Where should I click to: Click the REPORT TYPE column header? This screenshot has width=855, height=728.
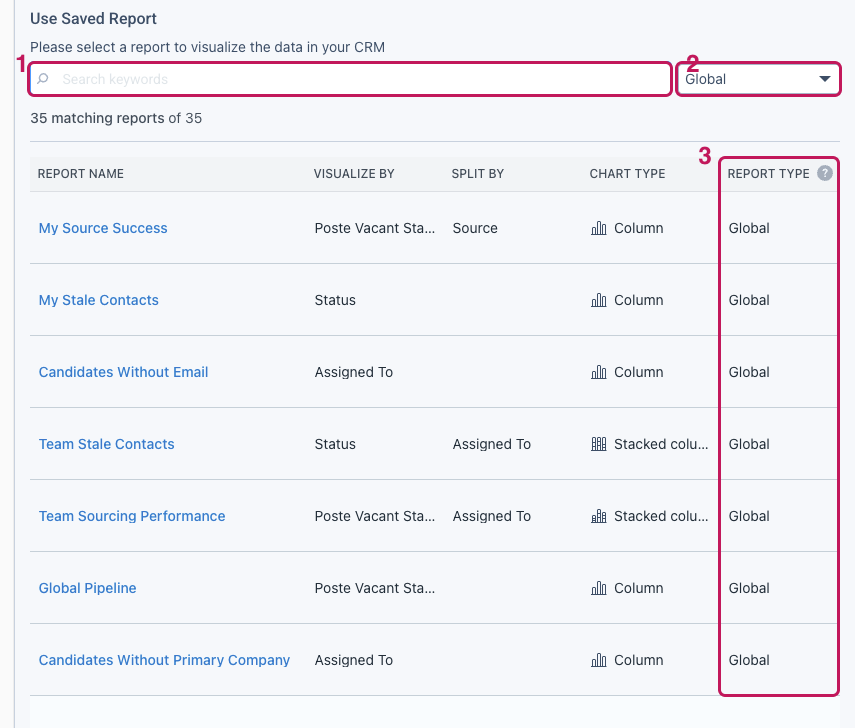(768, 173)
